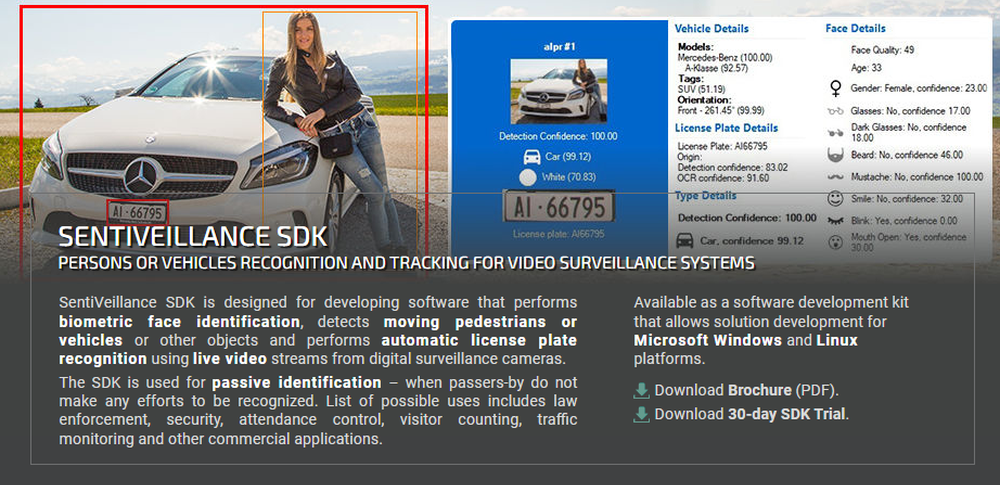The width and height of the screenshot is (1000, 485).
Task: Click the Mustache icon
Action: point(835,177)
